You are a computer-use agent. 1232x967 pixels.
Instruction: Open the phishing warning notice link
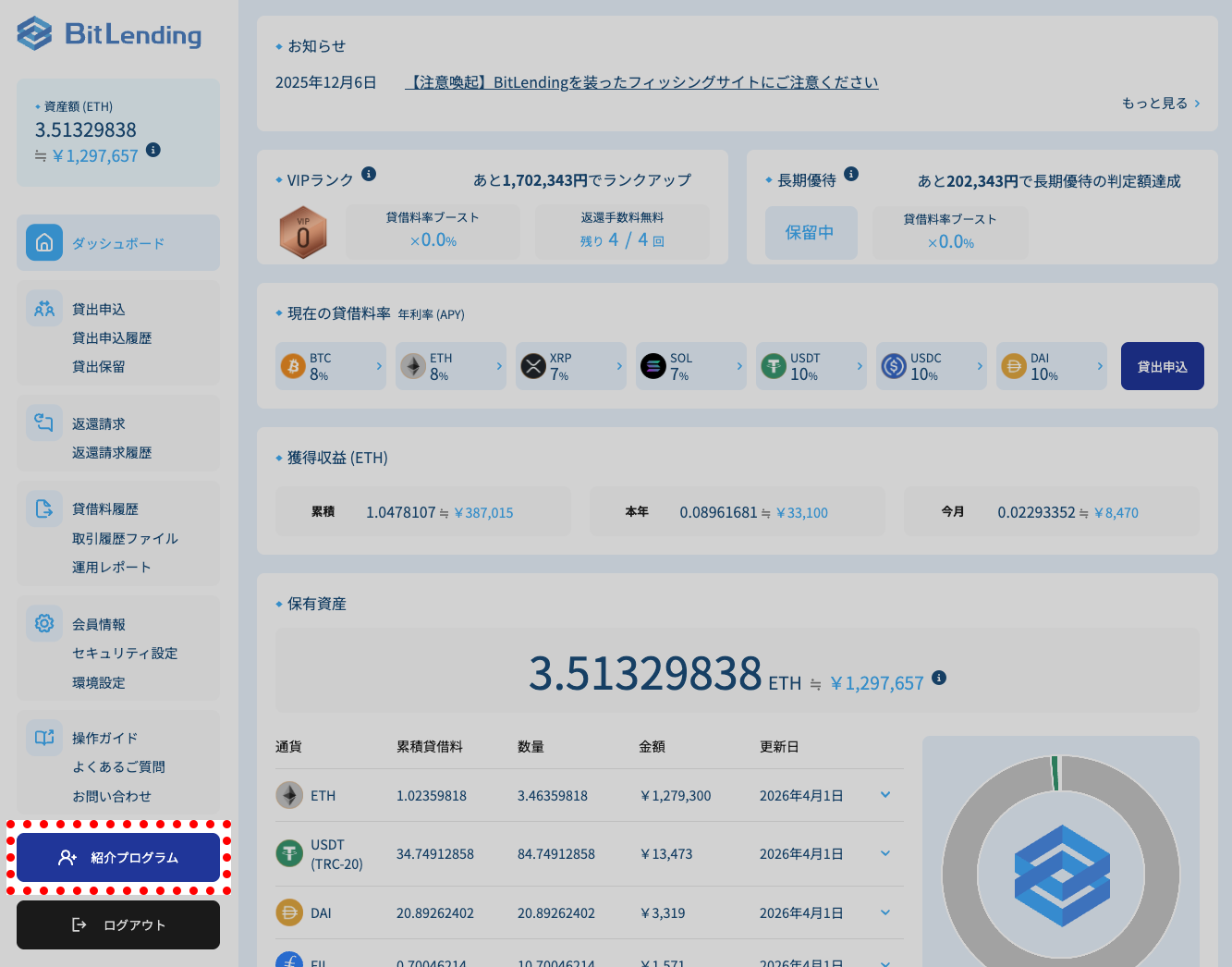[641, 82]
